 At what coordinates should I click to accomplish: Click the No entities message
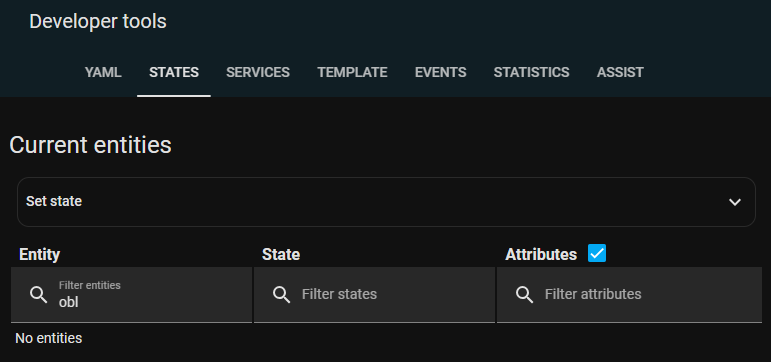click(49, 338)
